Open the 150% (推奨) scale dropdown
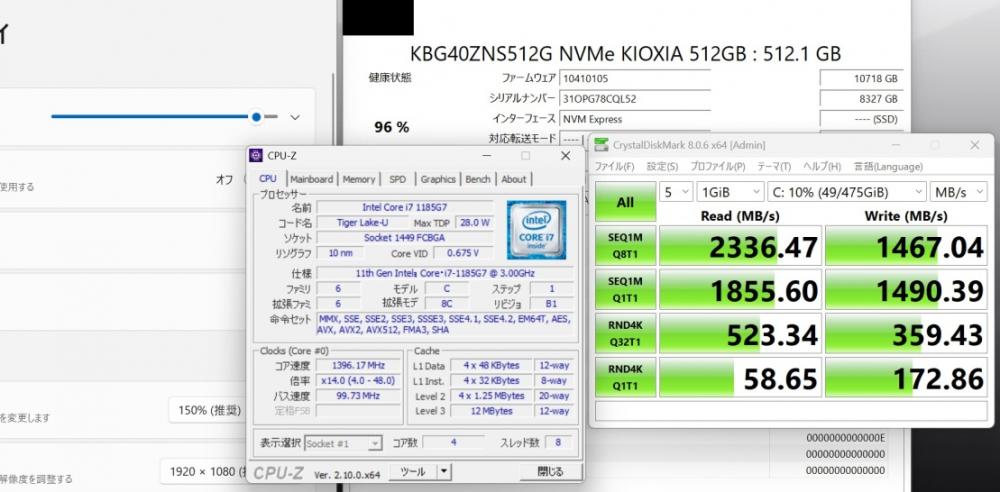Screen dimensions: 1000x492 point(207,410)
